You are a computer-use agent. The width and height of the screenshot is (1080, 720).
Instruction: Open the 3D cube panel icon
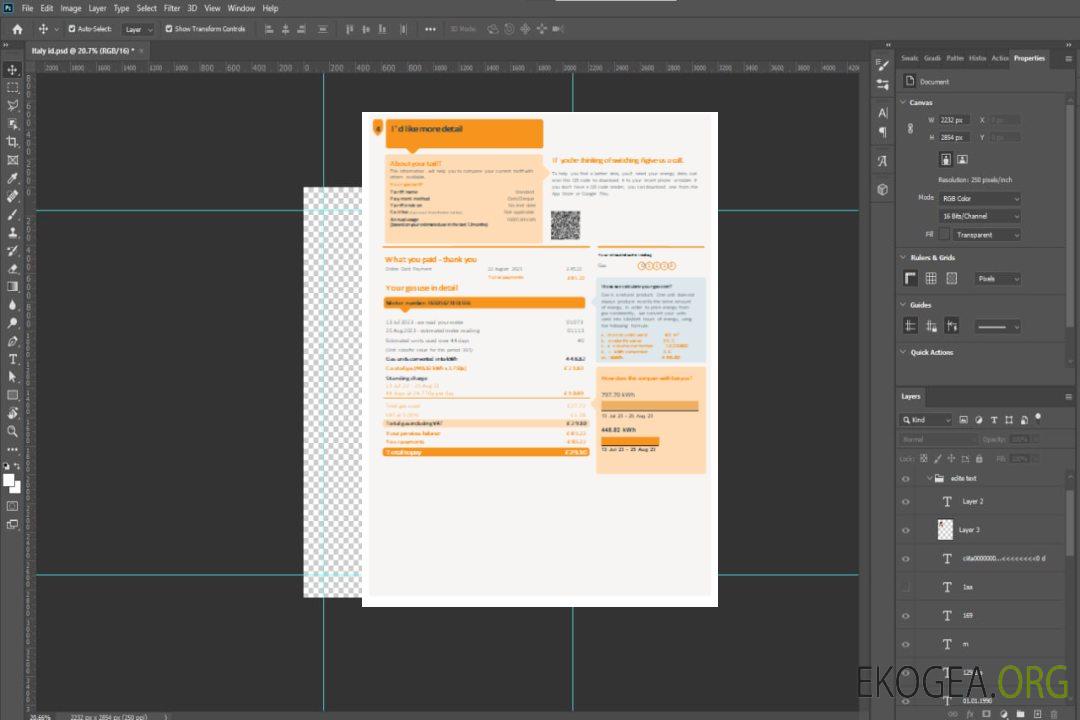tap(883, 189)
